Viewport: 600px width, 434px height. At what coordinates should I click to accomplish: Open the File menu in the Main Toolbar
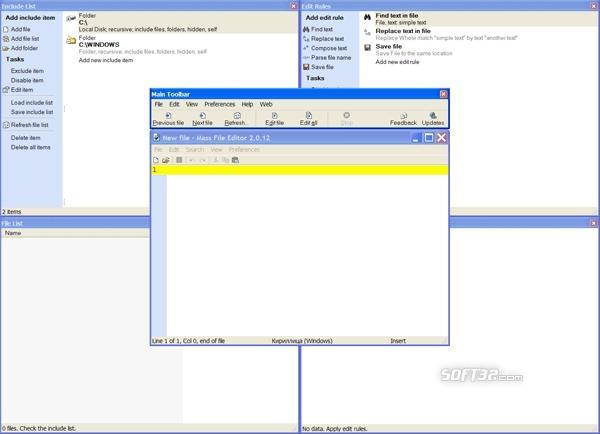pos(158,104)
